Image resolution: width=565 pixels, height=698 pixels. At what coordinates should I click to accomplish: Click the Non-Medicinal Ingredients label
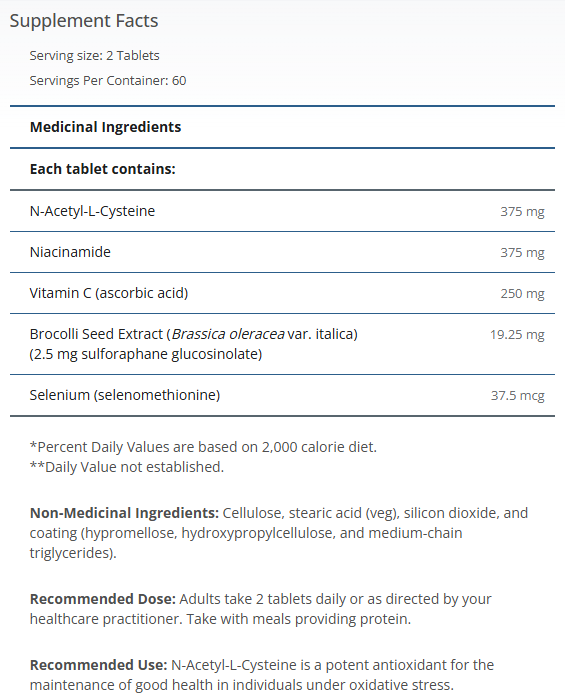[x=124, y=513]
